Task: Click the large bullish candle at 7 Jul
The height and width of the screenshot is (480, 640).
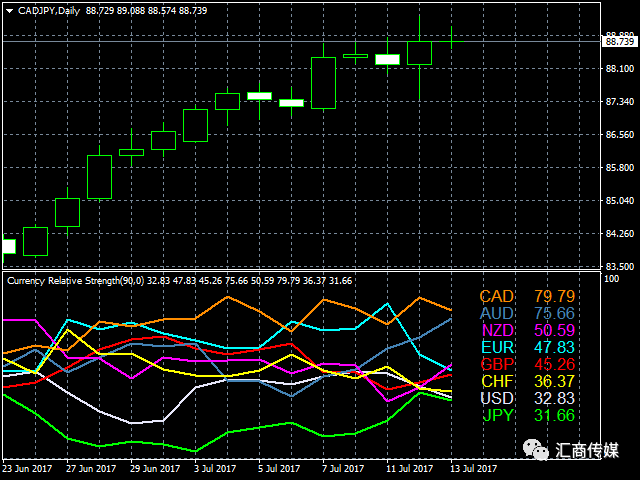Action: click(323, 83)
